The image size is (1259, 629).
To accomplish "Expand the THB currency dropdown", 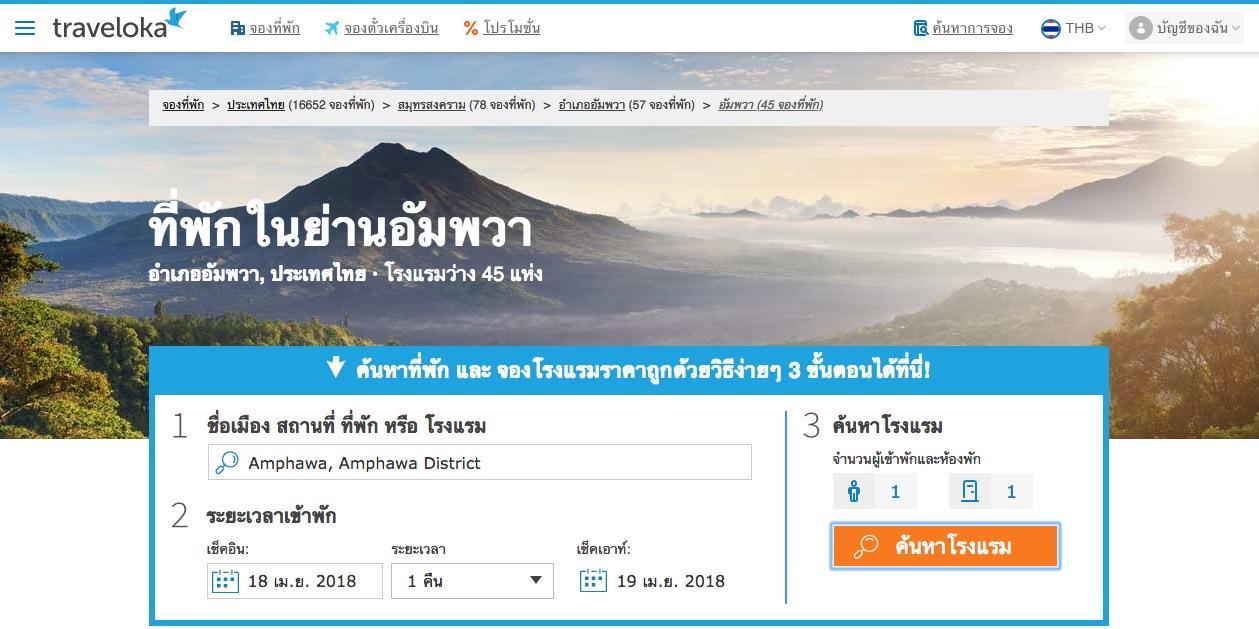I will [1085, 28].
